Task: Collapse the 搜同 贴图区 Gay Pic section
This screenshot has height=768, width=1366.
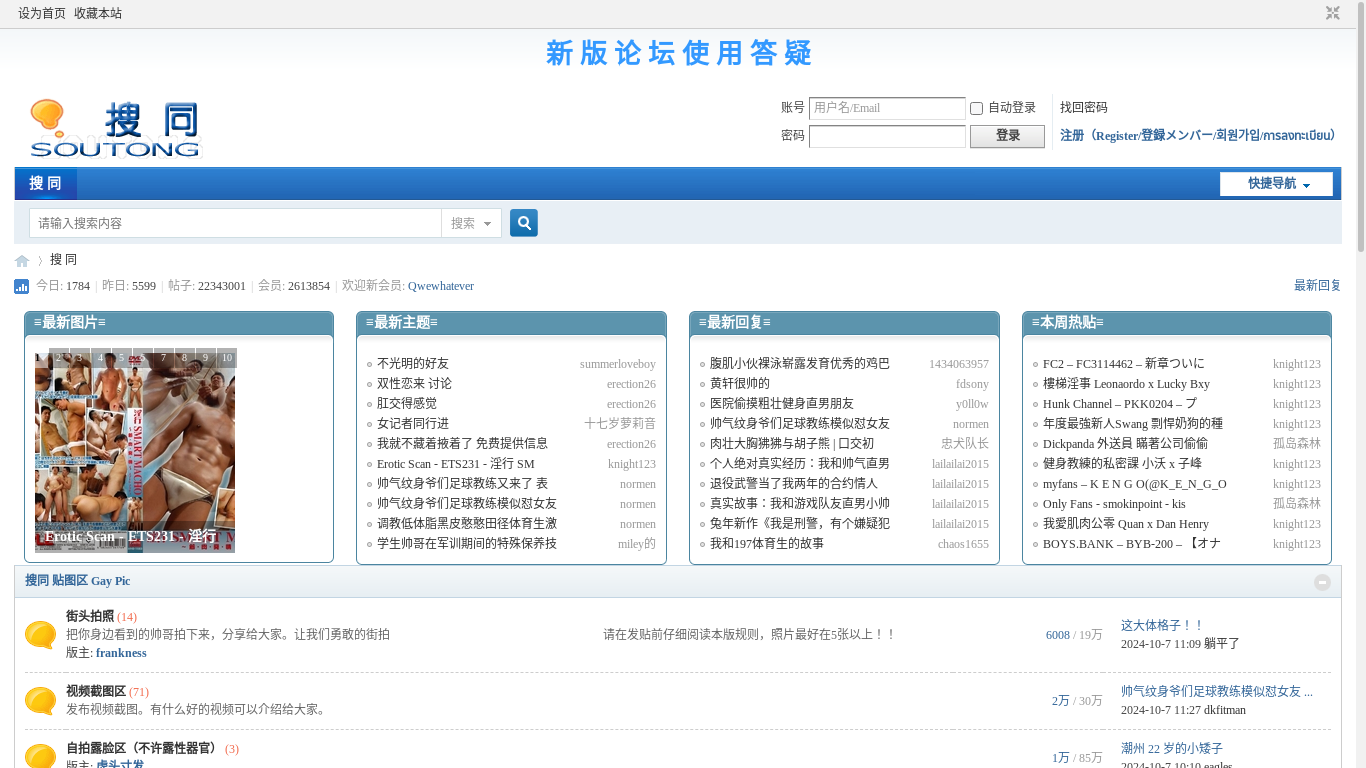Action: click(x=1322, y=582)
